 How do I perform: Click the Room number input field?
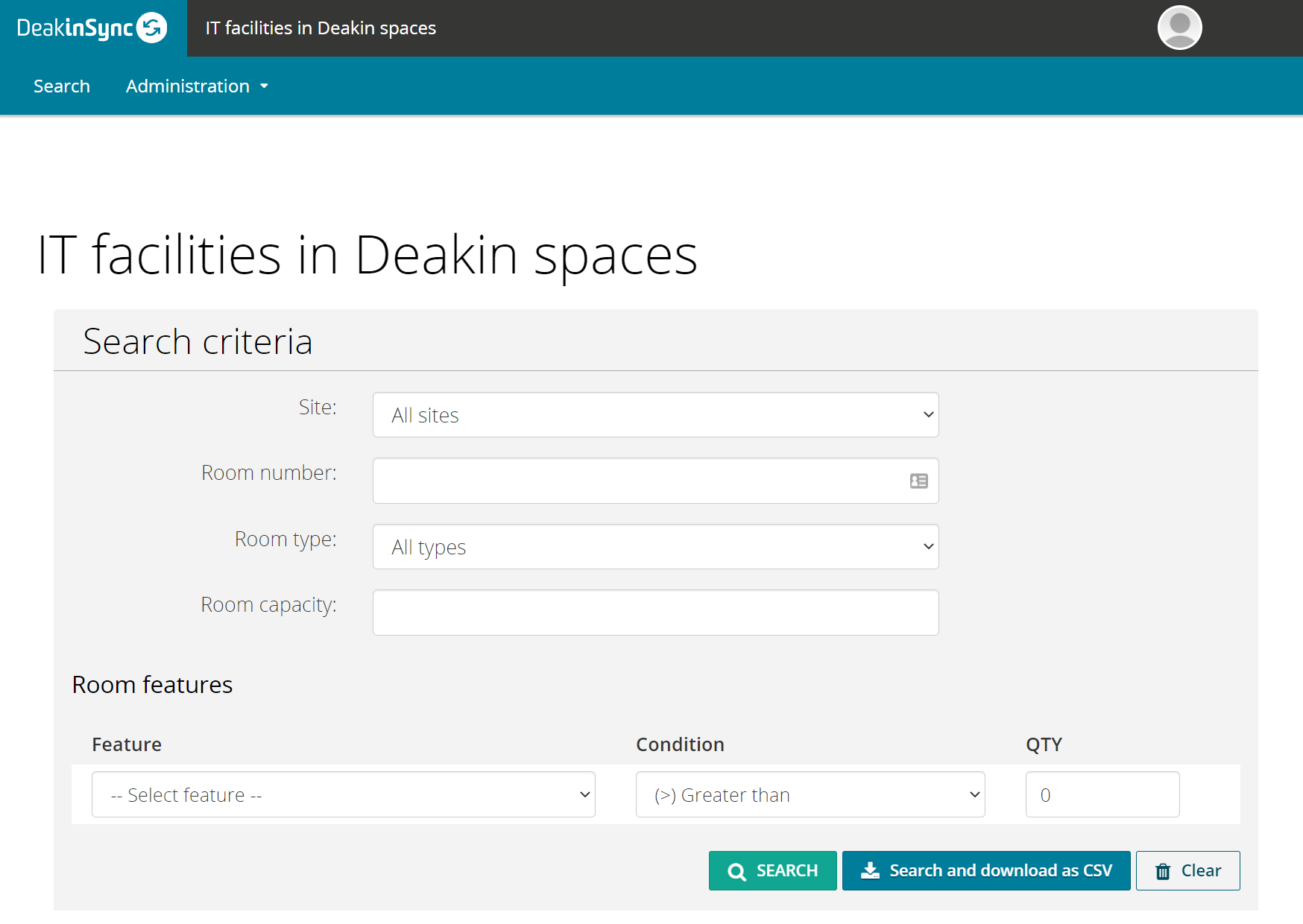pos(655,481)
